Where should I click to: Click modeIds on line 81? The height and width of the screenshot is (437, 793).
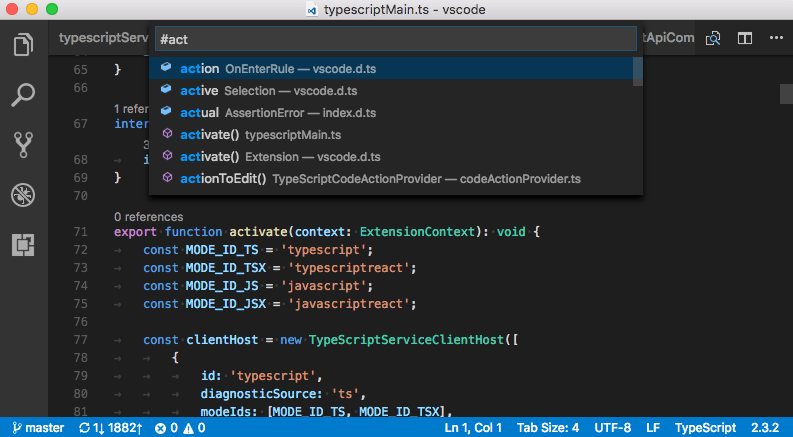click(x=226, y=412)
